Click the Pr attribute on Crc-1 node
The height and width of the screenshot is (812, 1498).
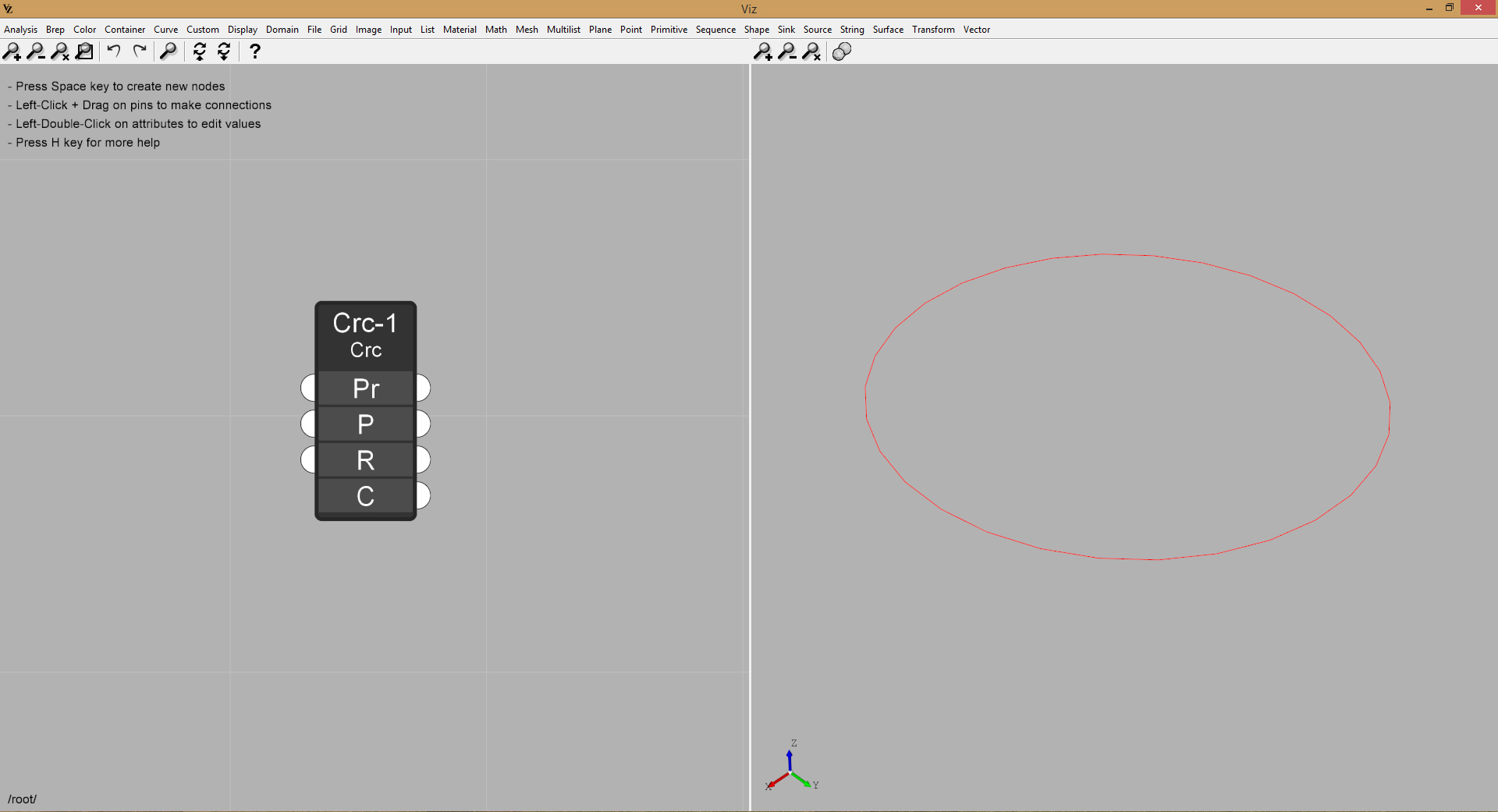(x=365, y=388)
